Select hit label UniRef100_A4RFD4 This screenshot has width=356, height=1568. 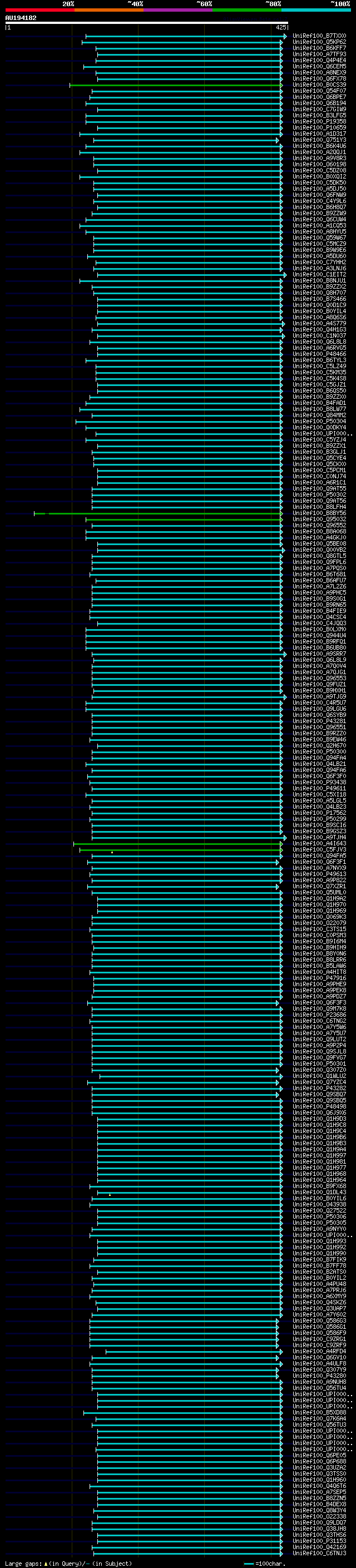pos(319,1351)
